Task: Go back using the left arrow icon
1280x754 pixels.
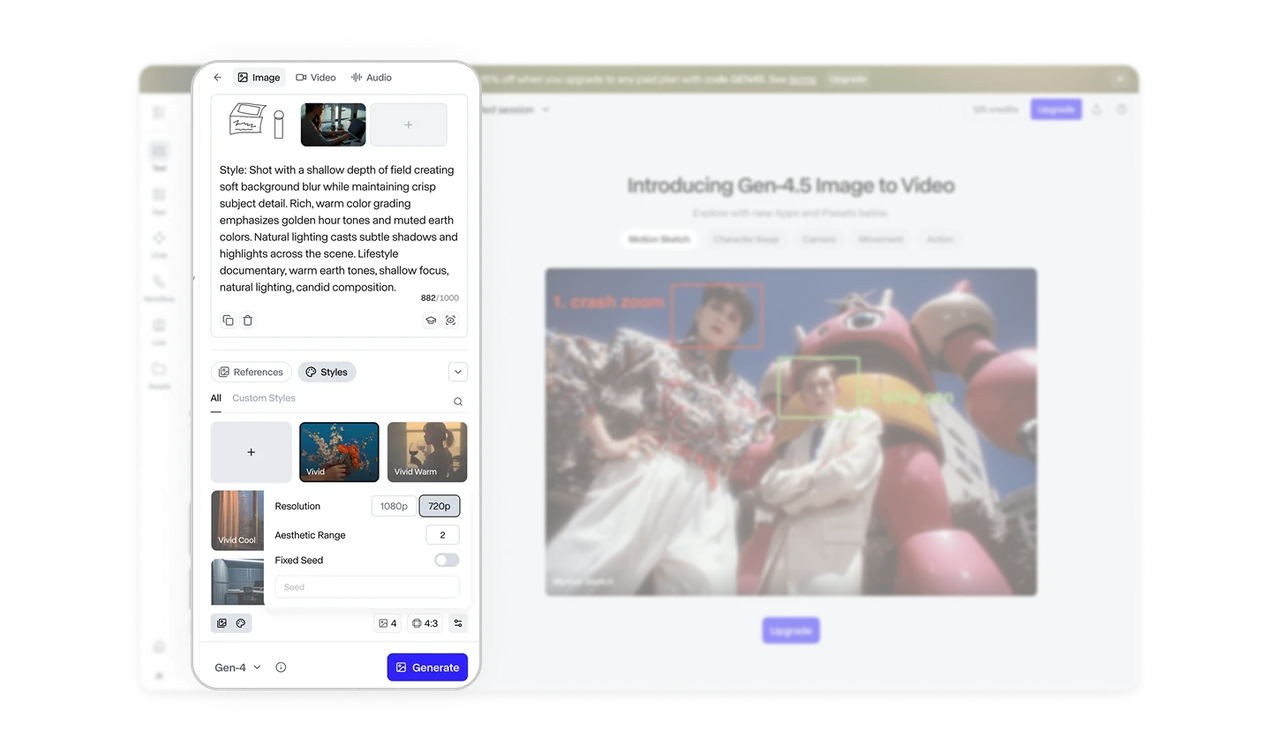Action: click(218, 78)
